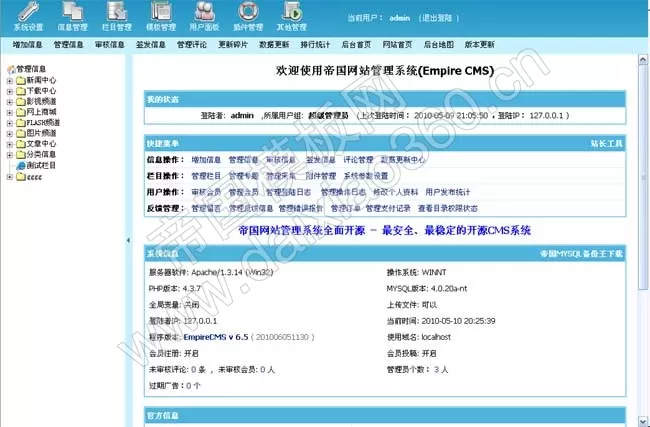Open 修改个人资料 in the quick menu

[395, 192]
